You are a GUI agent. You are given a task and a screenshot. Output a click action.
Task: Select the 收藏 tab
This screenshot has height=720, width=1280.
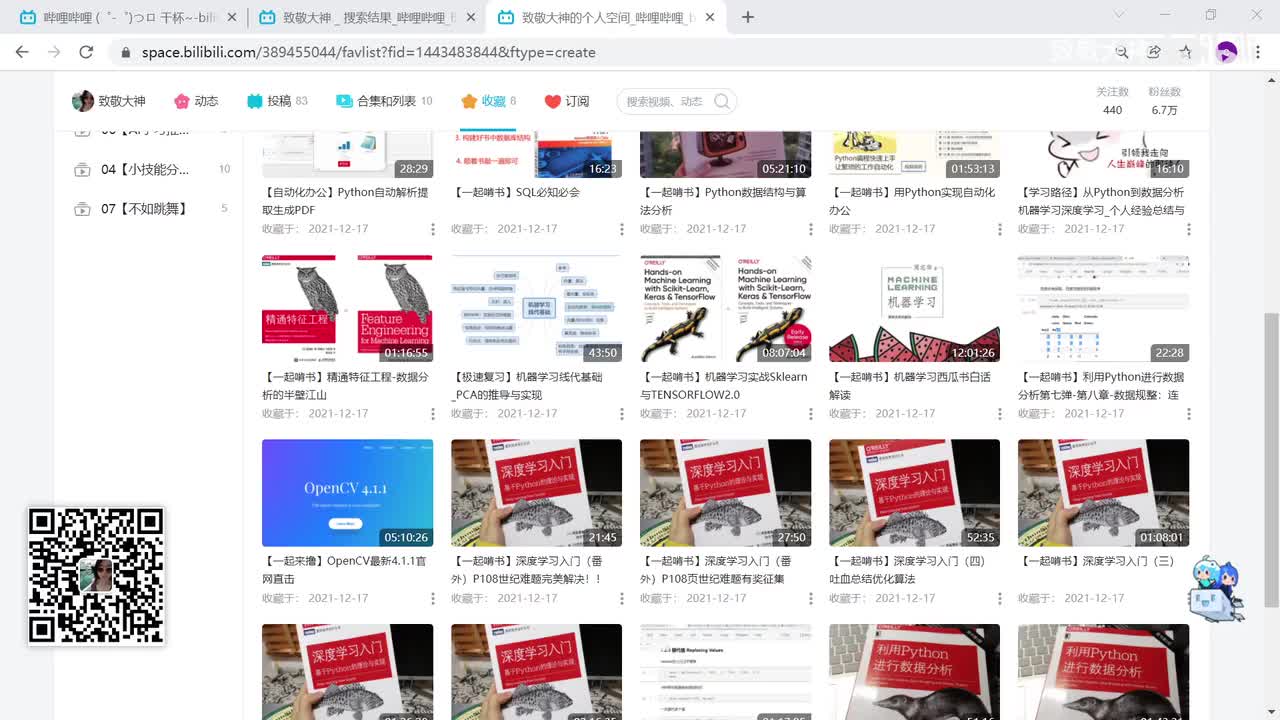pyautogui.click(x=488, y=101)
